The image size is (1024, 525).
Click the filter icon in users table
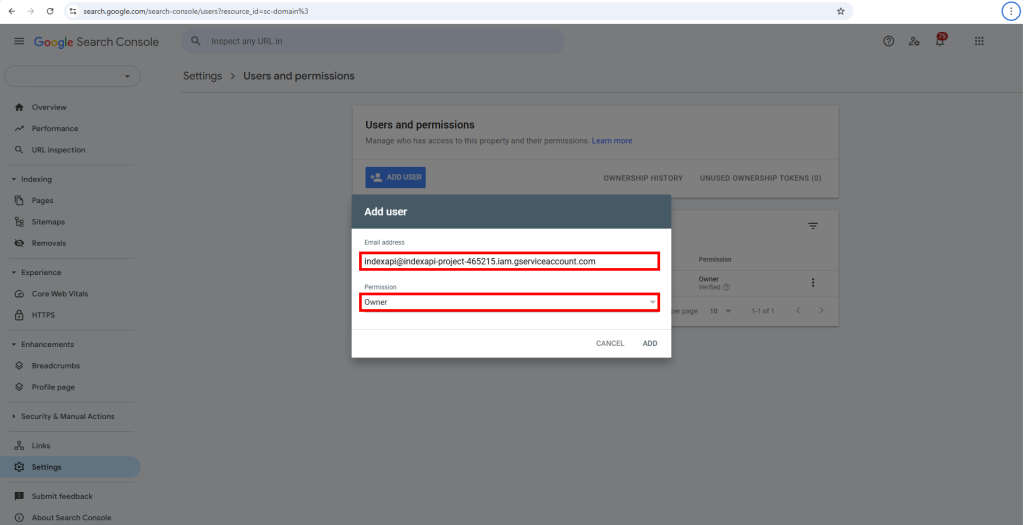point(813,226)
